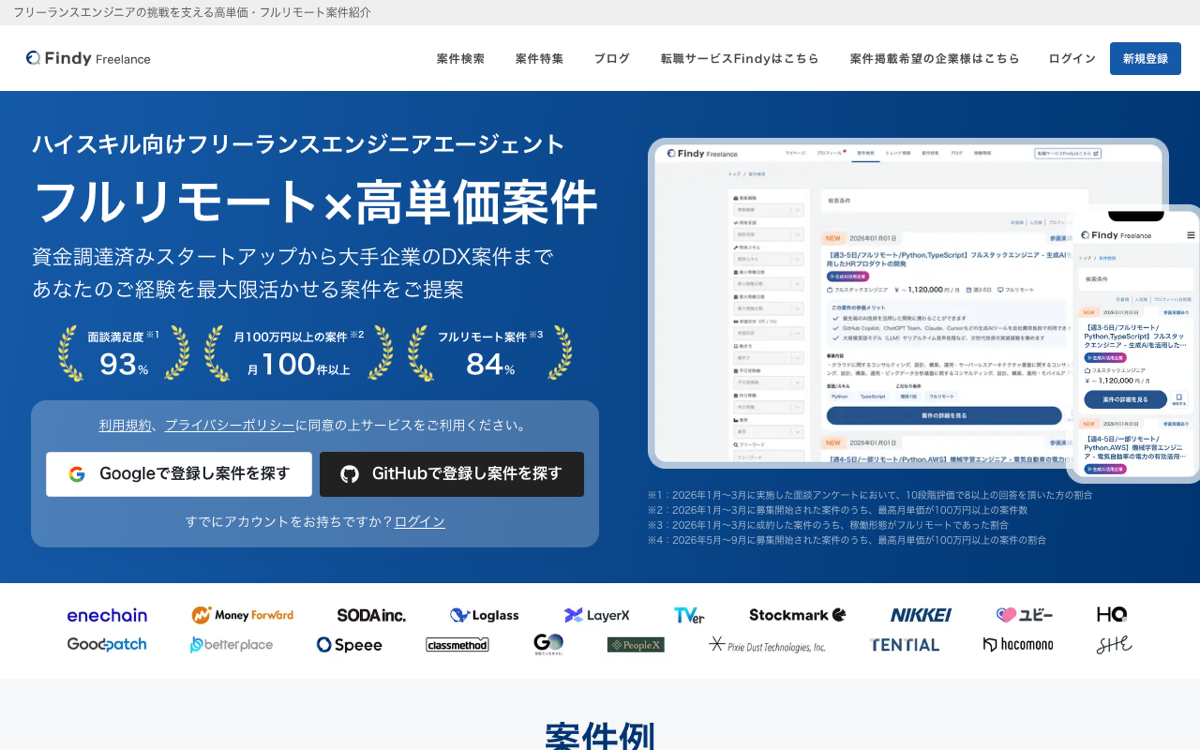Click the 面談満足度 93% badge

coord(124,354)
